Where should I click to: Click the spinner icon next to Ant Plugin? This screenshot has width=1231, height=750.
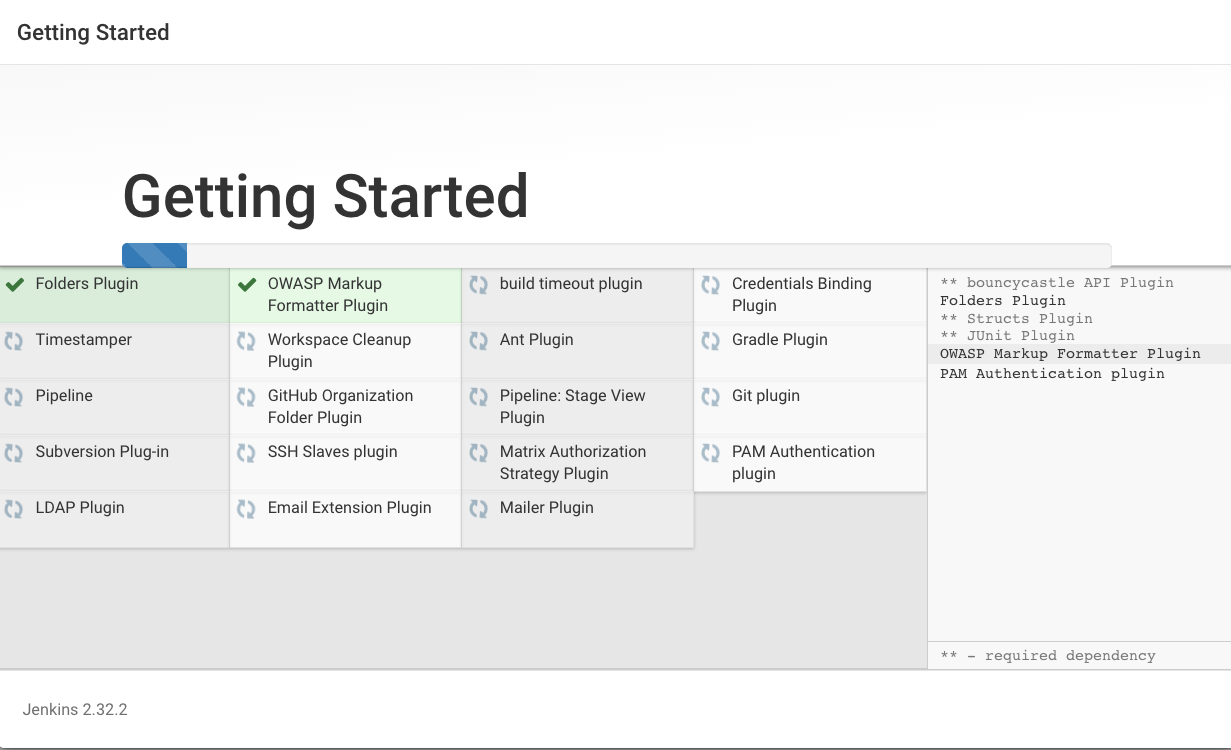[479, 341]
